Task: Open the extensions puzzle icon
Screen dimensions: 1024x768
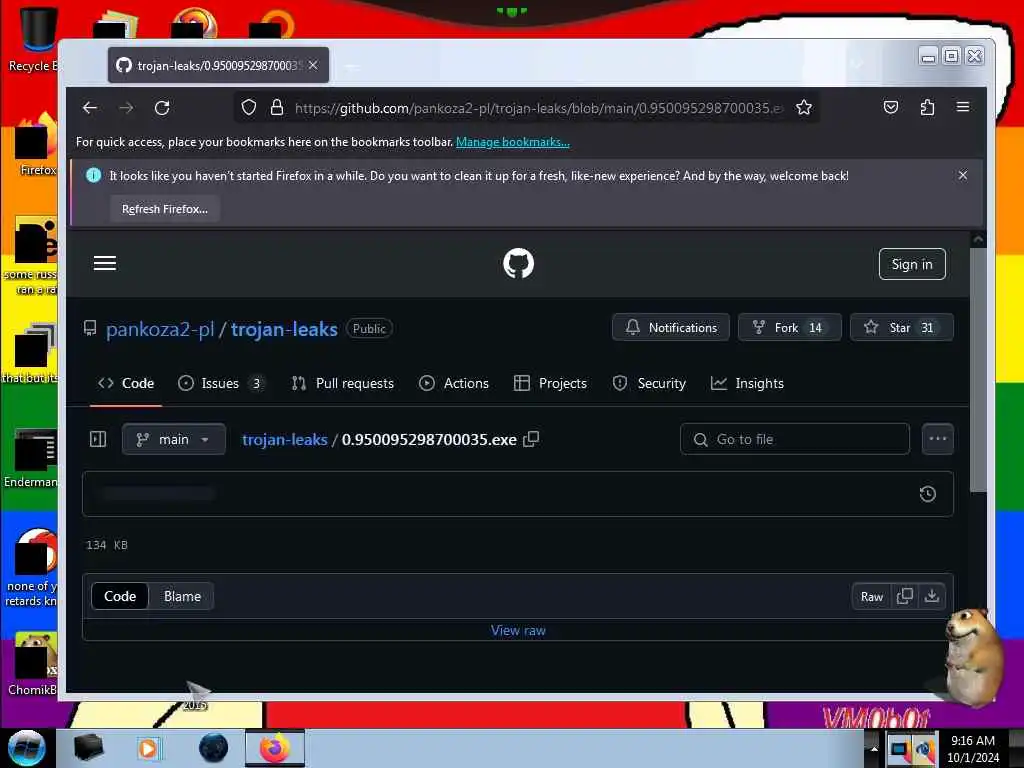Action: click(927, 107)
